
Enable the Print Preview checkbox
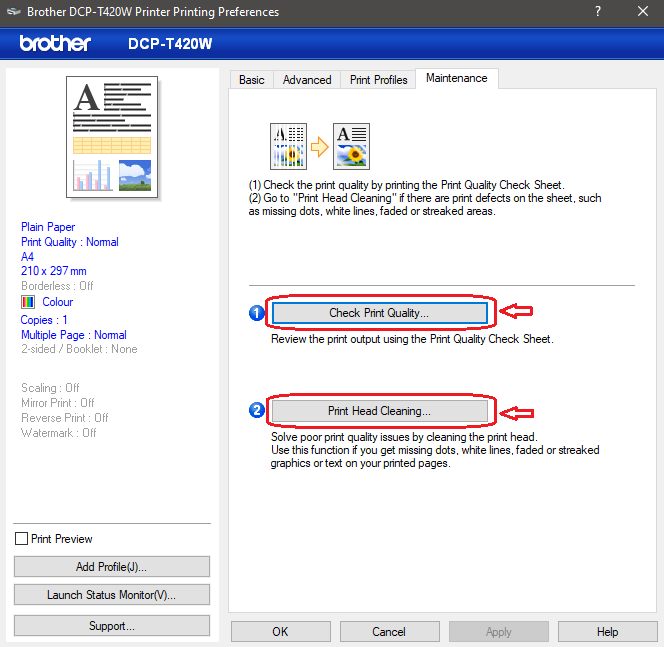[x=21, y=539]
